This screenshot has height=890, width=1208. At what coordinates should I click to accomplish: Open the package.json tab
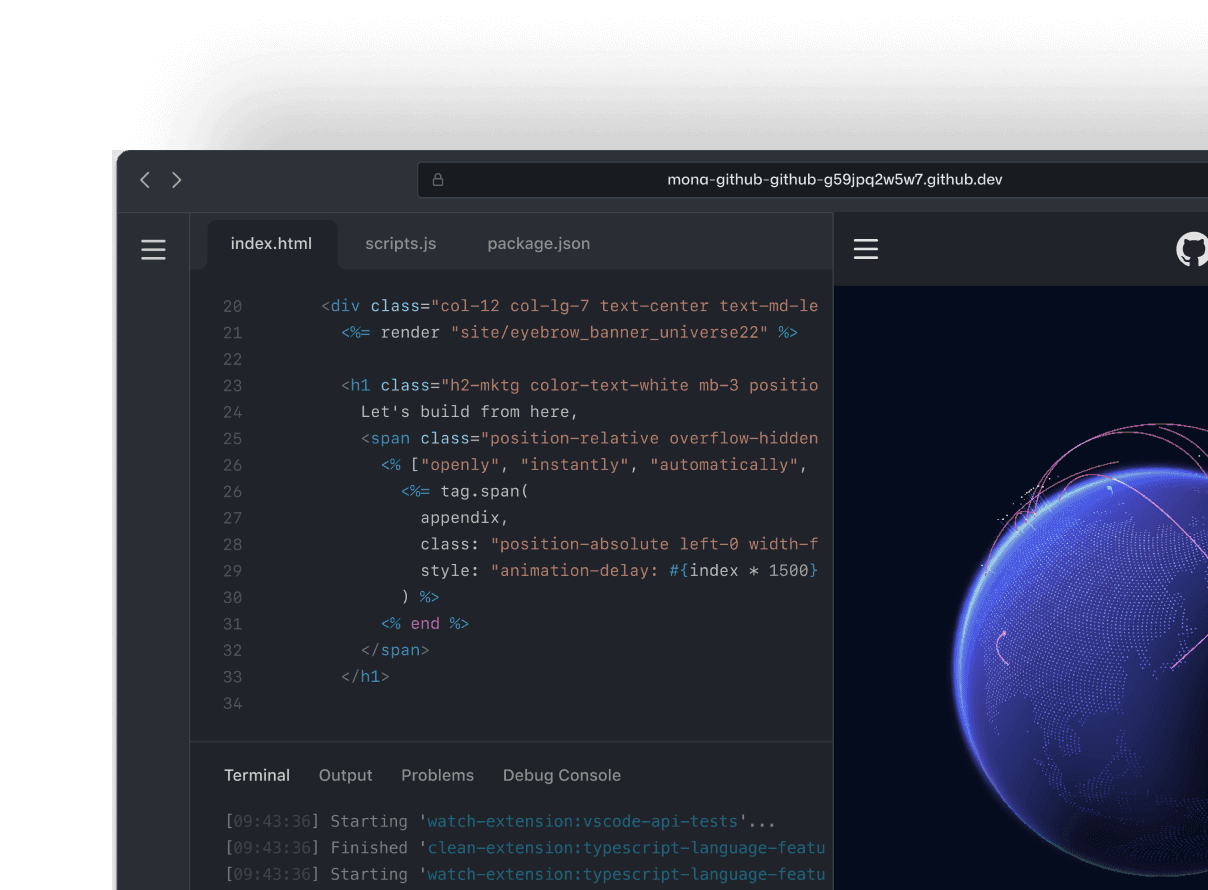tap(538, 244)
